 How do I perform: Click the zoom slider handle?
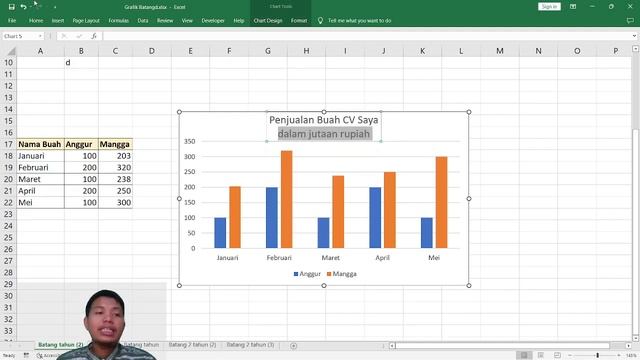598,356
